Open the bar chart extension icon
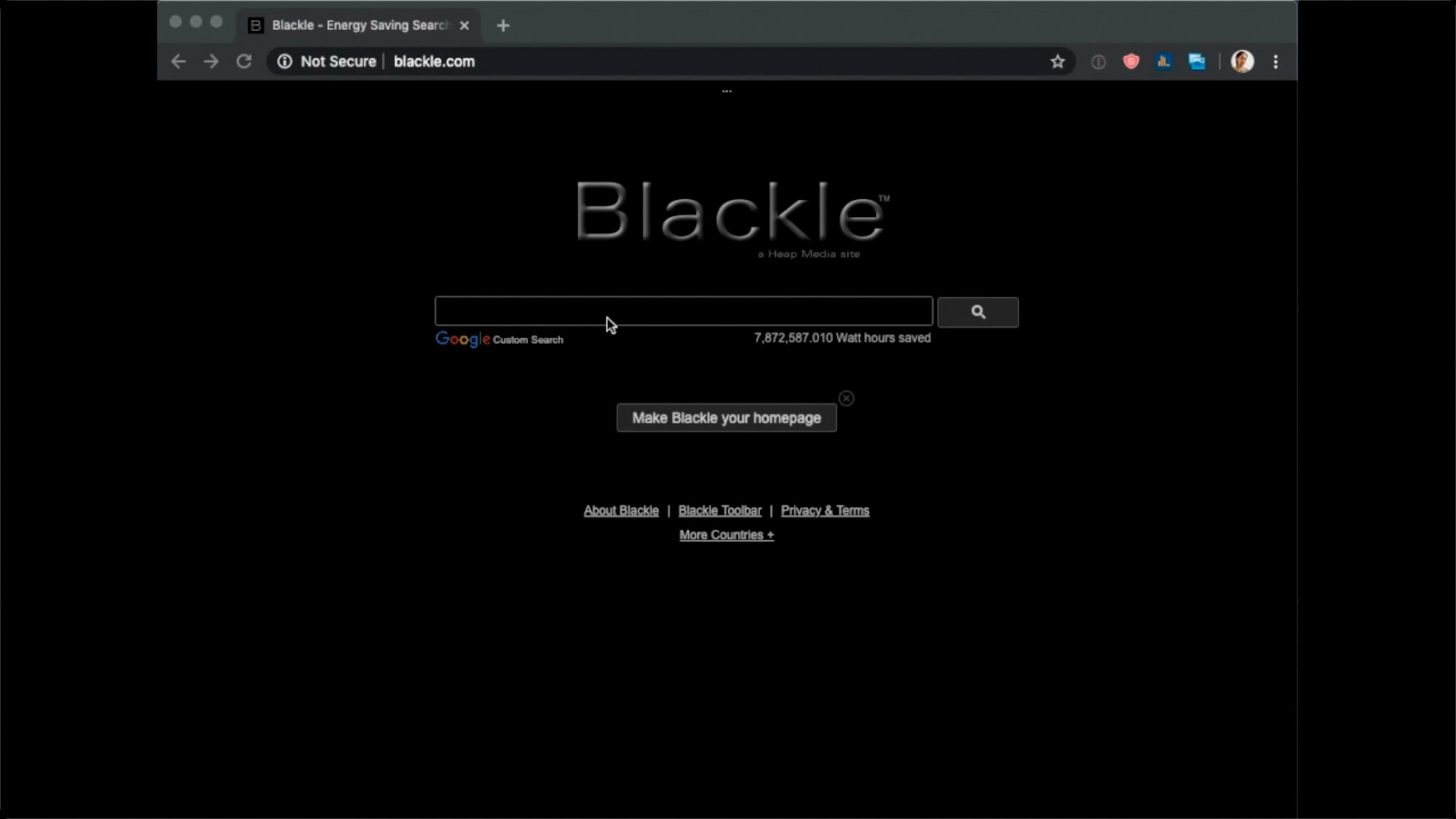 coord(1163,62)
